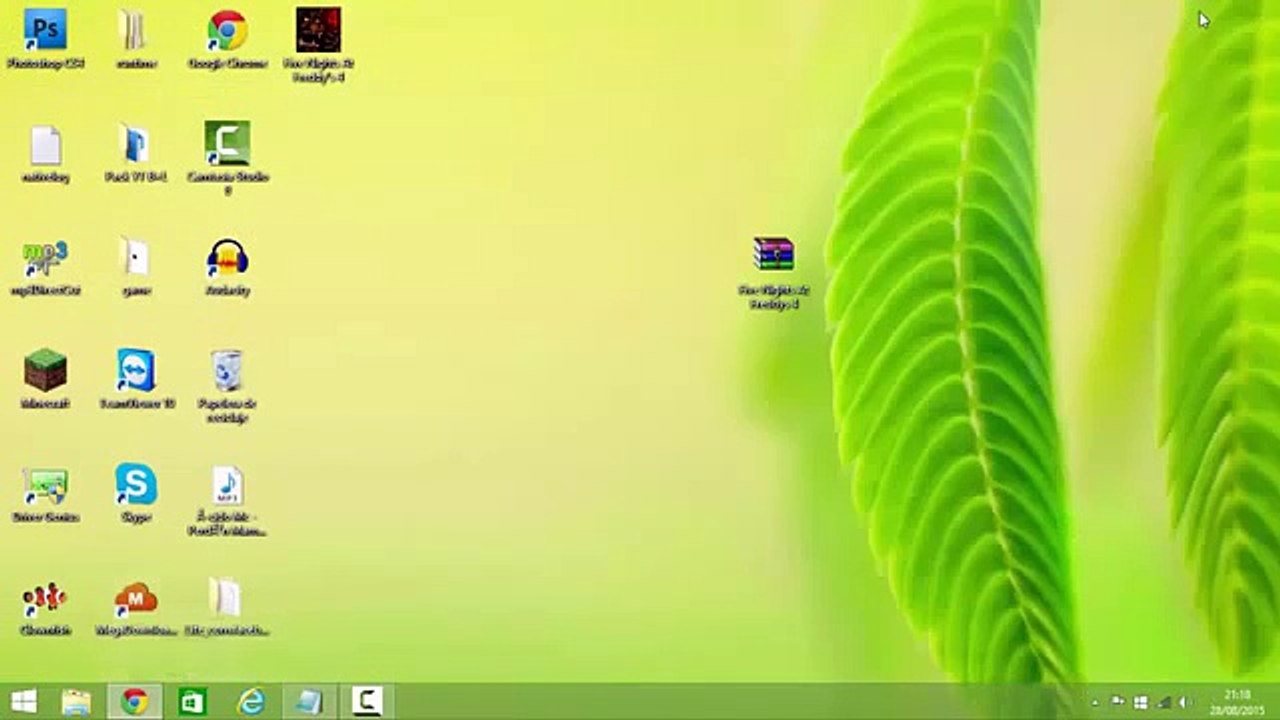This screenshot has height=720, width=1280.
Task: Select the blank white document file icon
Action: [x=45, y=145]
